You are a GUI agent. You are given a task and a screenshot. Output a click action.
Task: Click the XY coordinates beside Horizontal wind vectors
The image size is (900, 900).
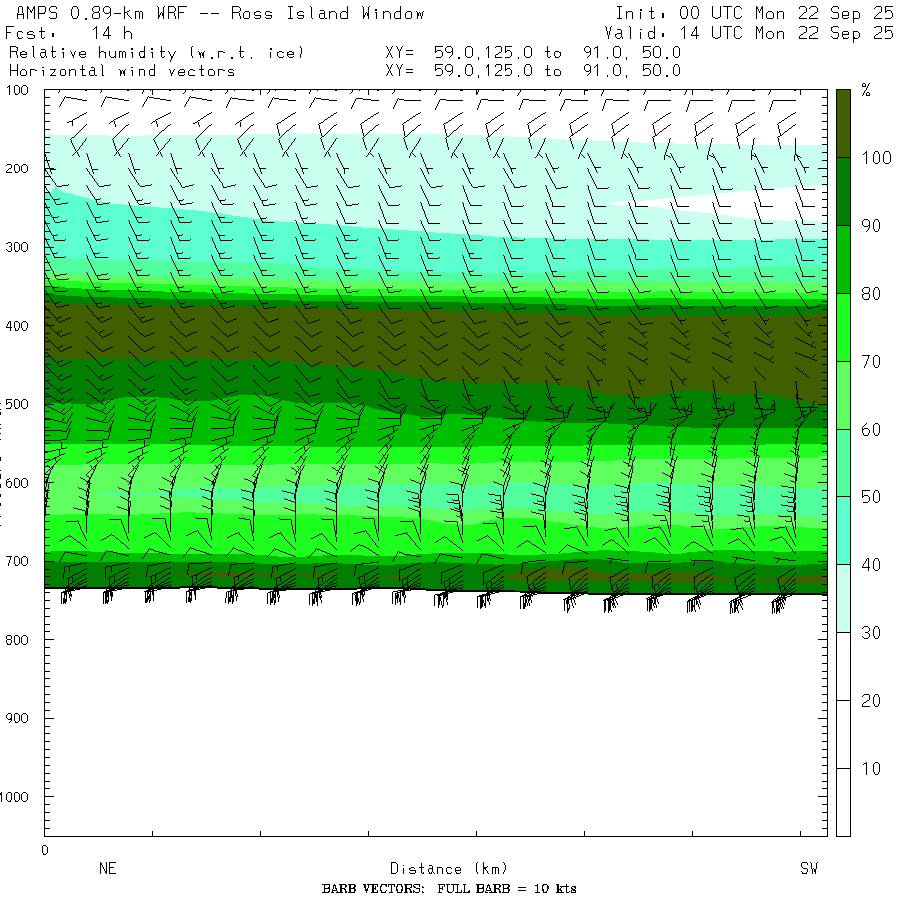[533, 71]
